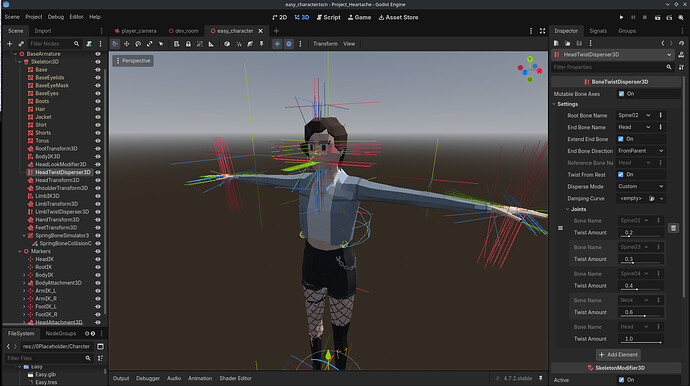Toggle distraction free mode expand icon
Image resolution: width=690 pixels, height=386 pixels.
click(543, 31)
